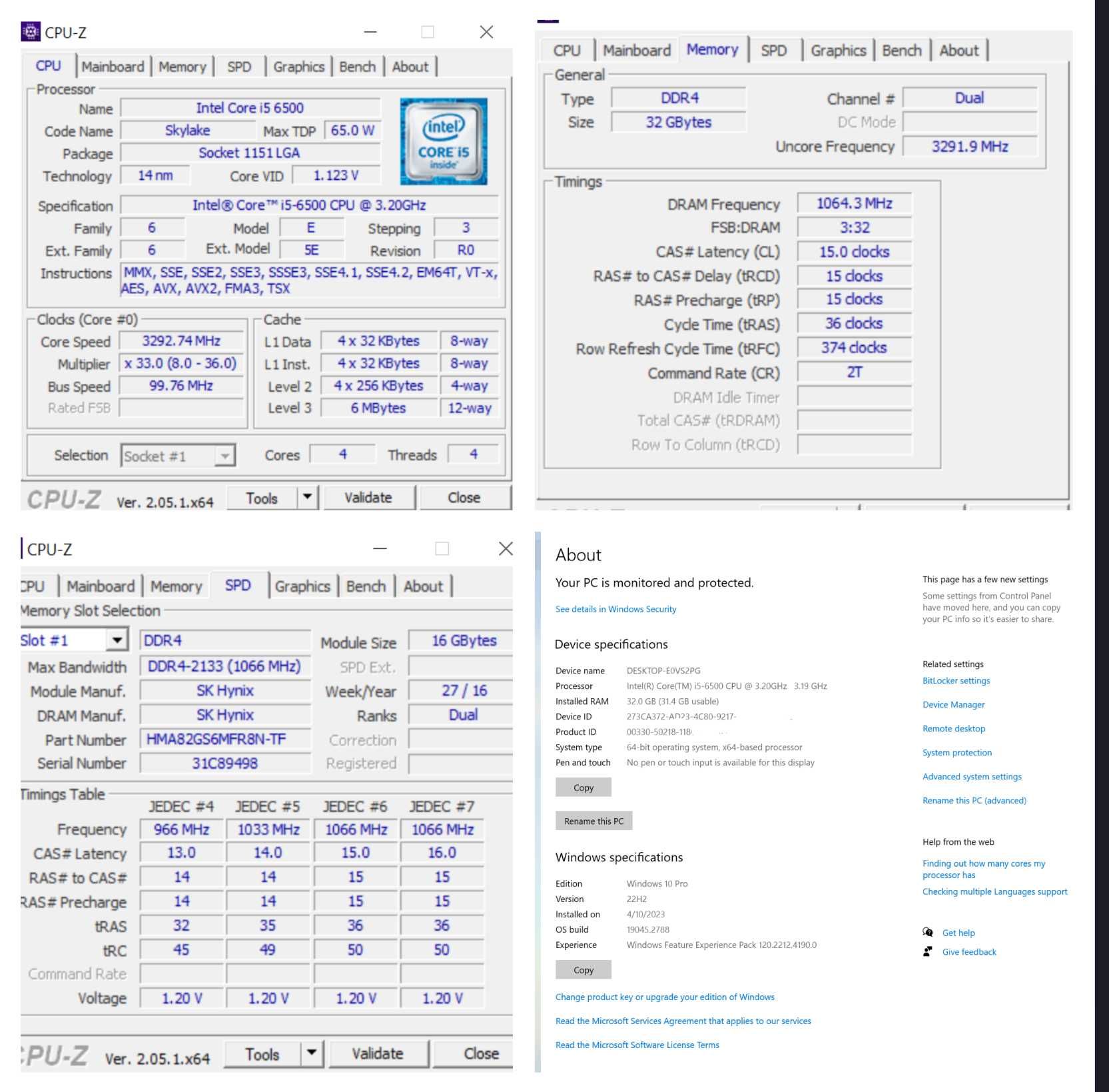
Task: Click Part Number HMA82GS6MFR8N-TF field
Action: (225, 739)
